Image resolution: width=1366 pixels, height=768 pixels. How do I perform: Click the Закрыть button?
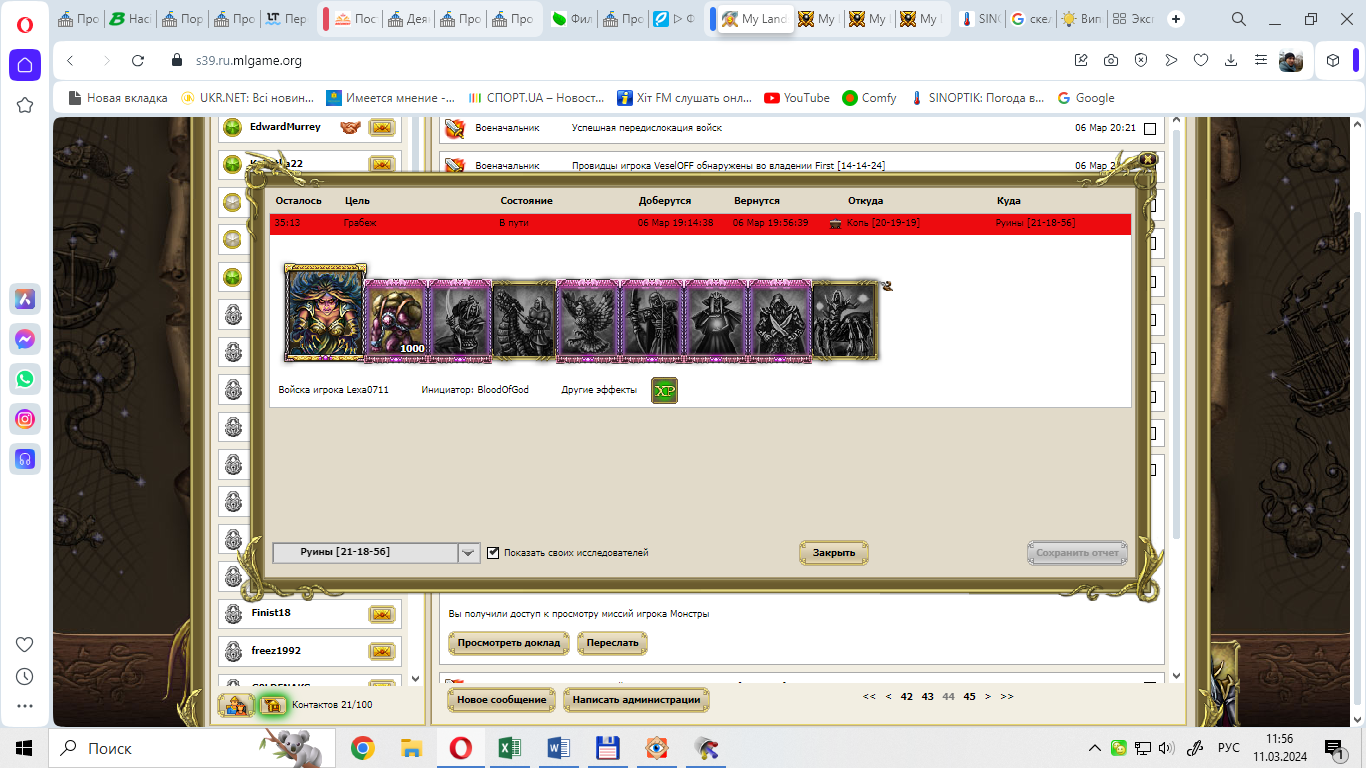(834, 553)
